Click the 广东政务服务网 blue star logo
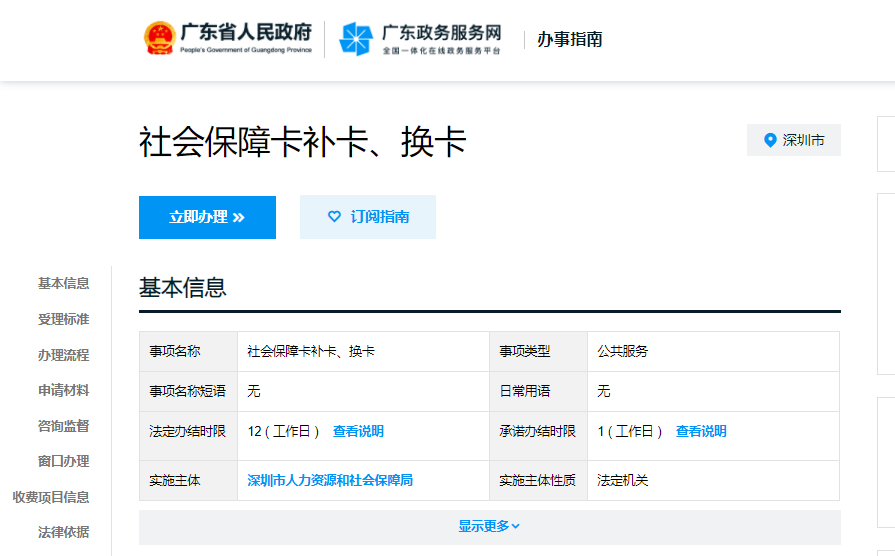The width and height of the screenshot is (895, 556). [356, 39]
